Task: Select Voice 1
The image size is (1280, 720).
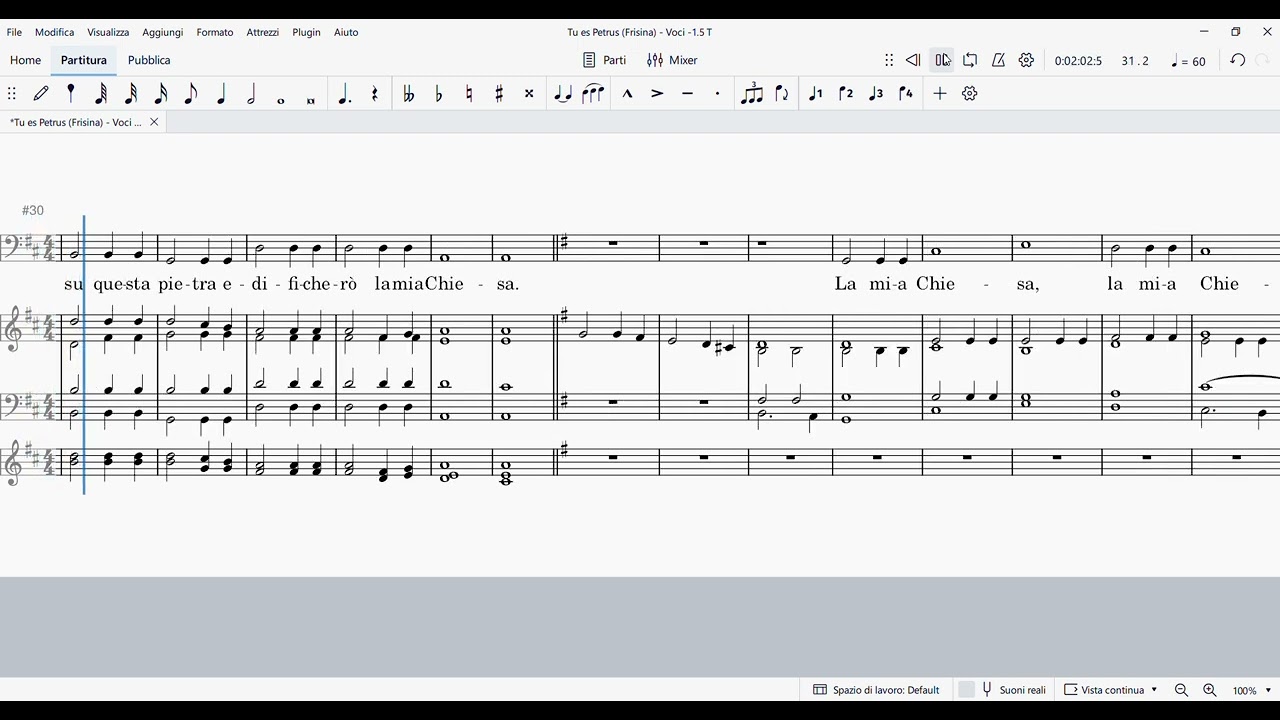Action: pyautogui.click(x=816, y=93)
